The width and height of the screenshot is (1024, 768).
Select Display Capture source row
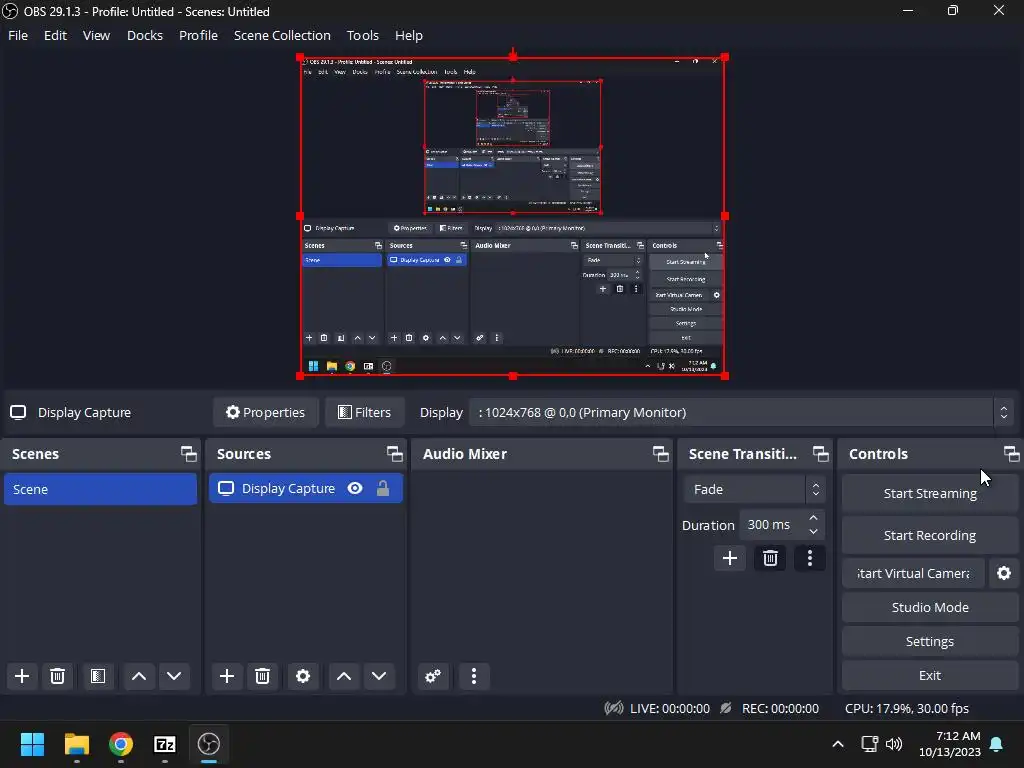click(x=306, y=488)
